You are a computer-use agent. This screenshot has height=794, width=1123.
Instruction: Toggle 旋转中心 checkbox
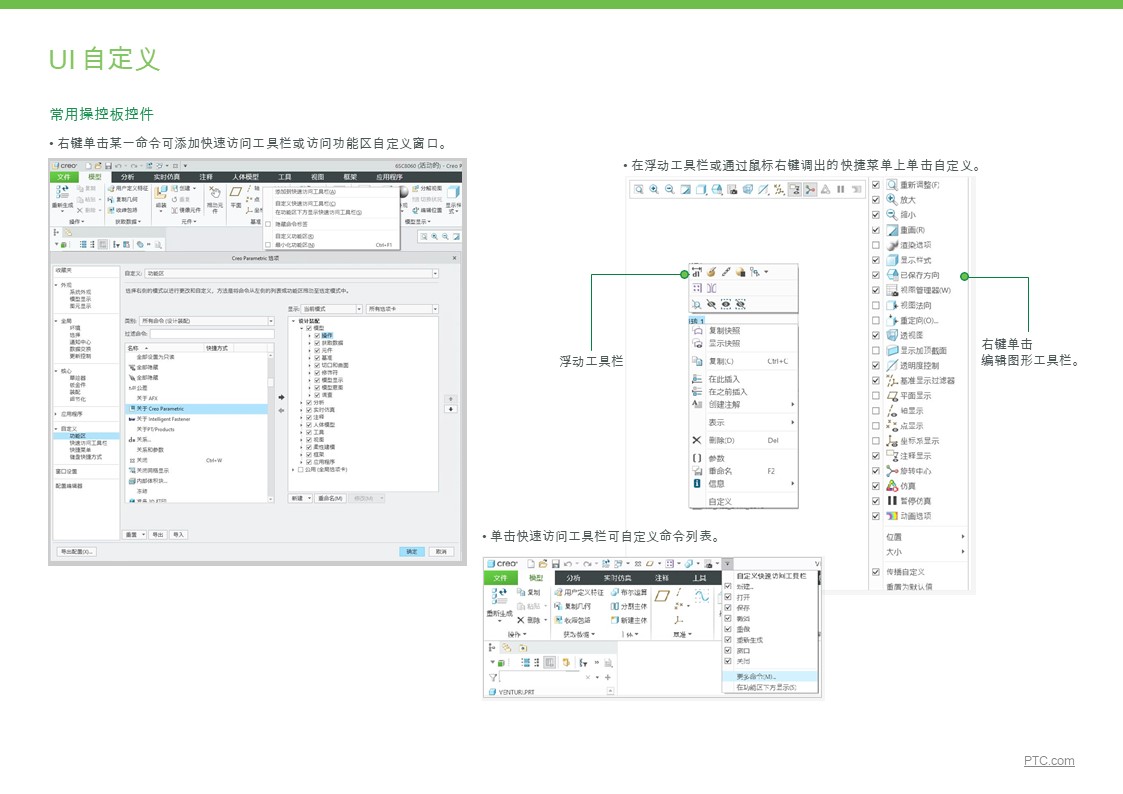pyautogui.click(x=875, y=470)
